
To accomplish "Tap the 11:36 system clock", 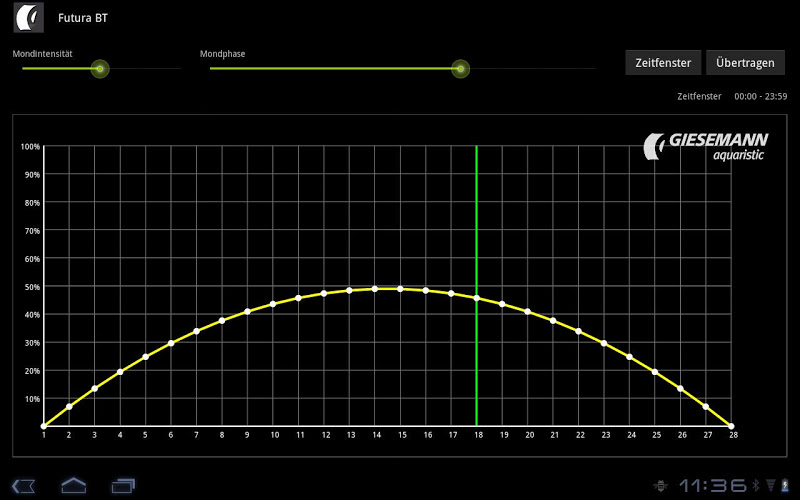I will click(713, 485).
